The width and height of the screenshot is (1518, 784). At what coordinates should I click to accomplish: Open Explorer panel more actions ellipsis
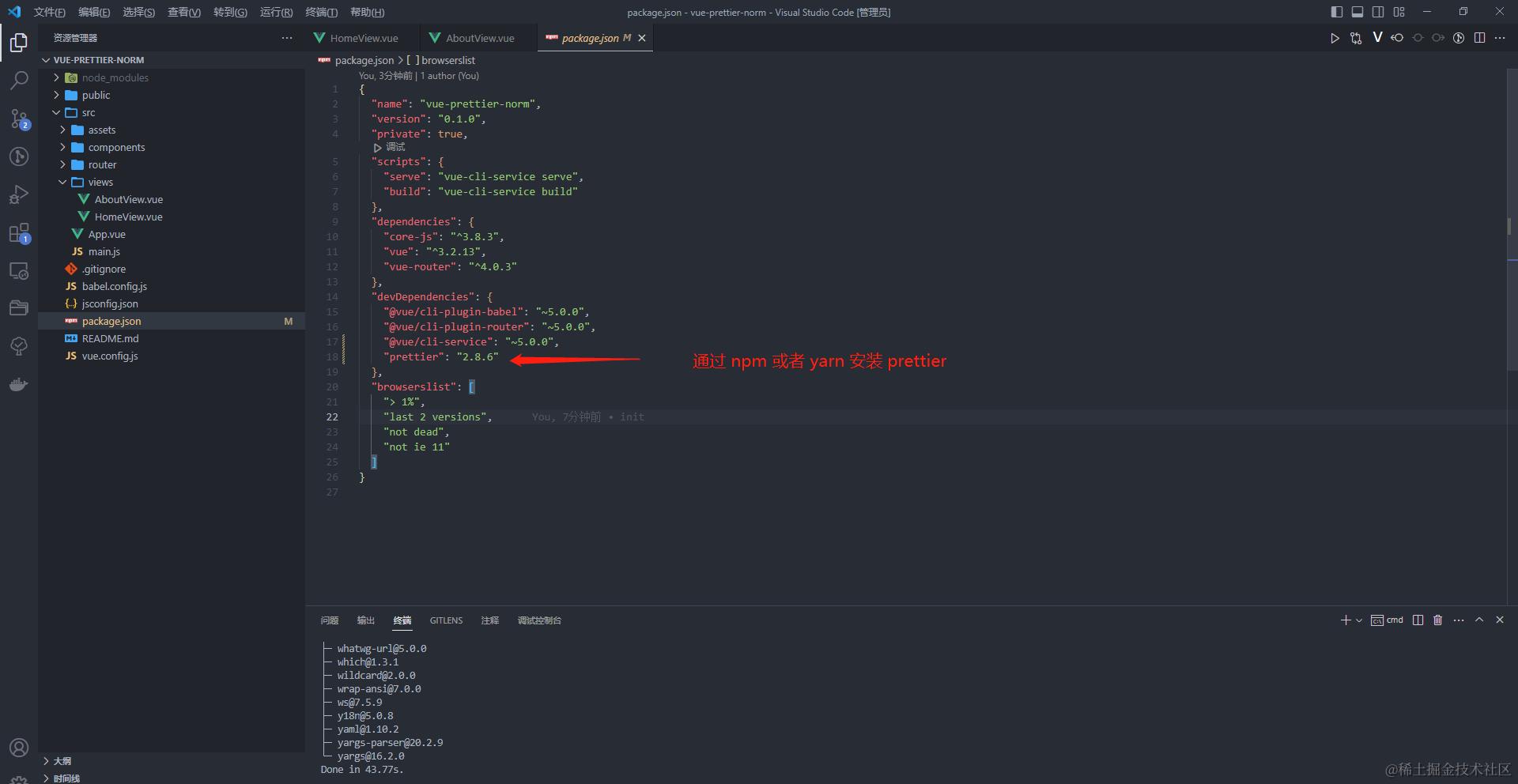(287, 38)
